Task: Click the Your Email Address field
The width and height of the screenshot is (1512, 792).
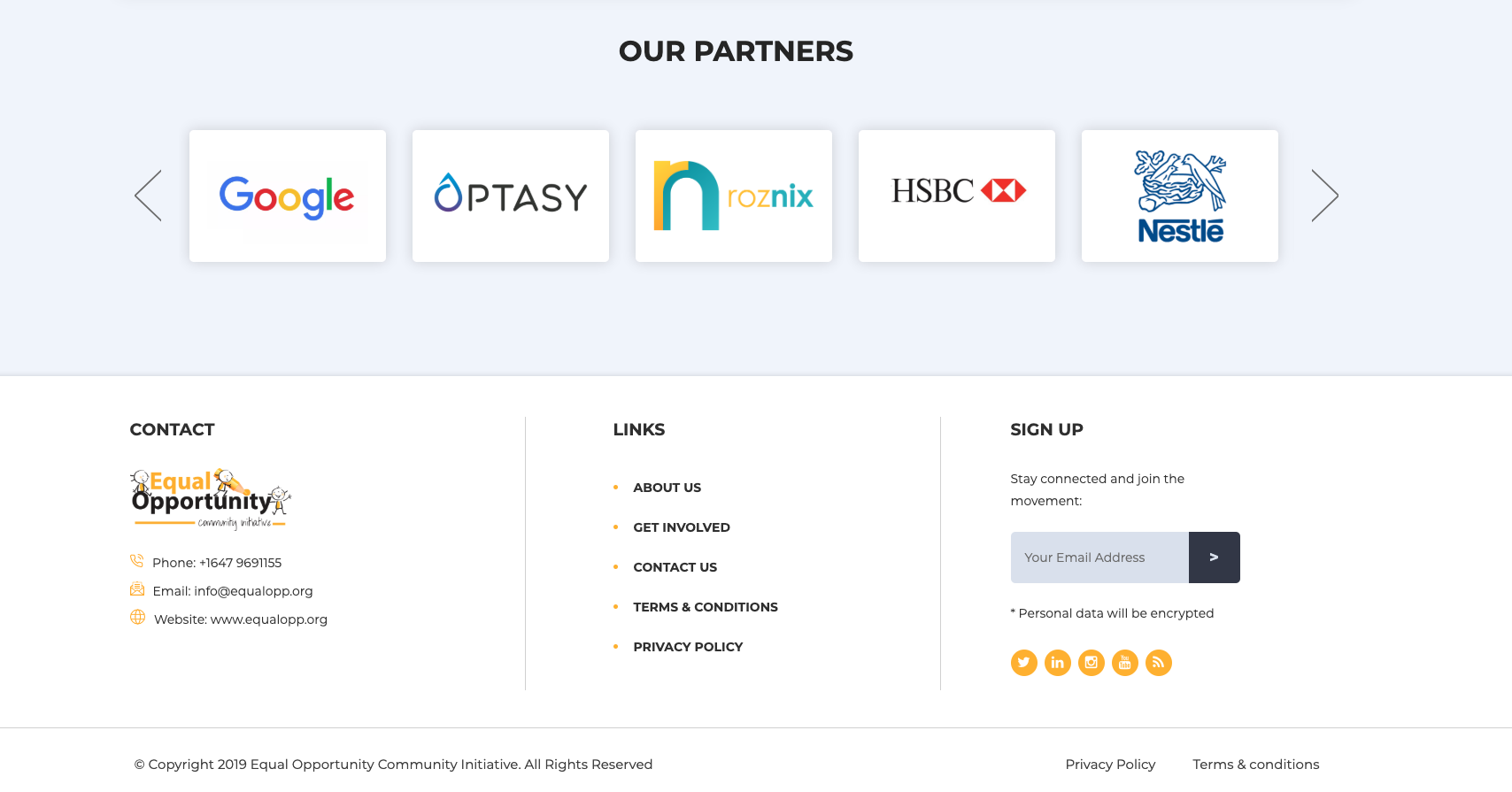Action: [x=1099, y=557]
